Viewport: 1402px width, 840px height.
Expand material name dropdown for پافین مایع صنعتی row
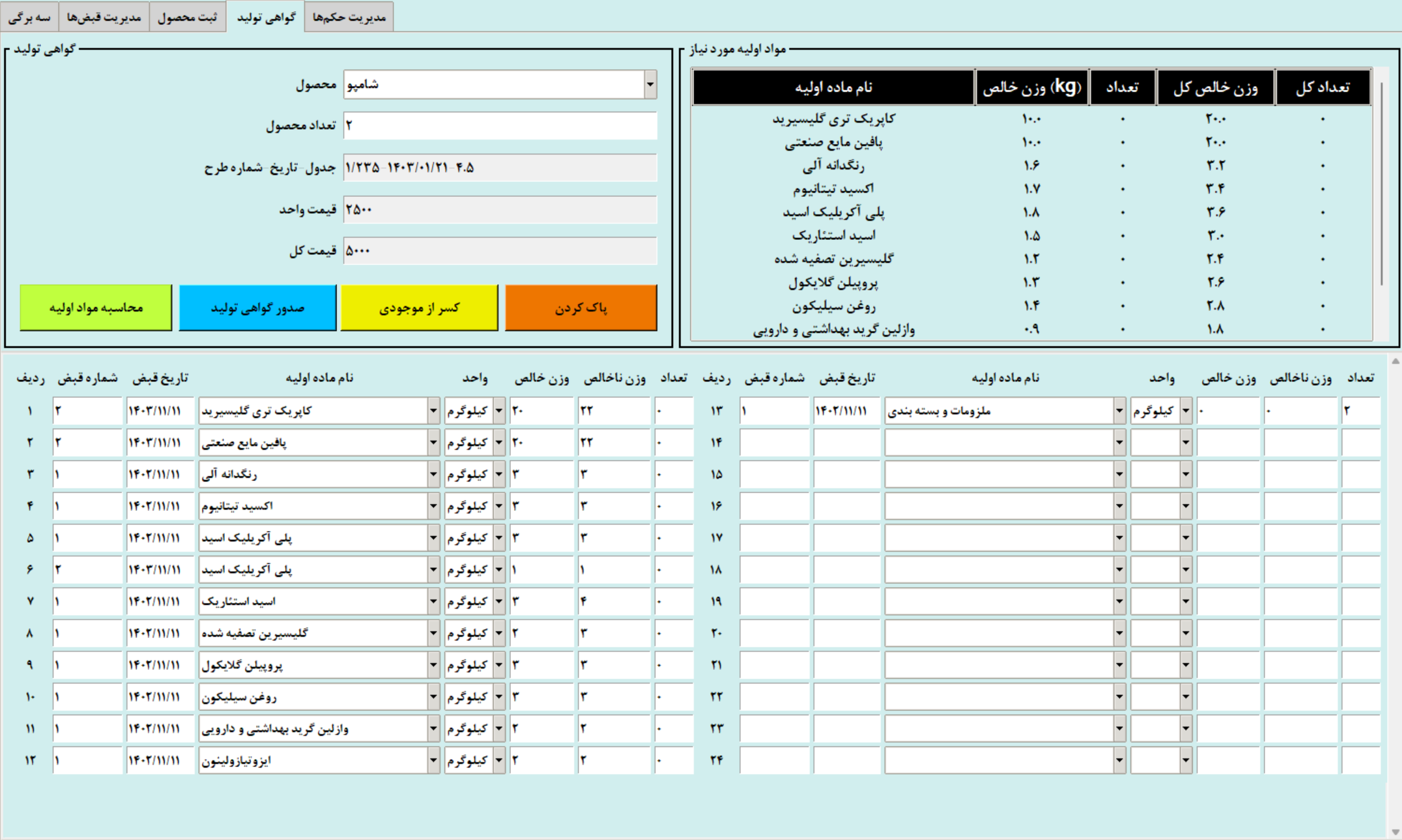pyautogui.click(x=433, y=442)
